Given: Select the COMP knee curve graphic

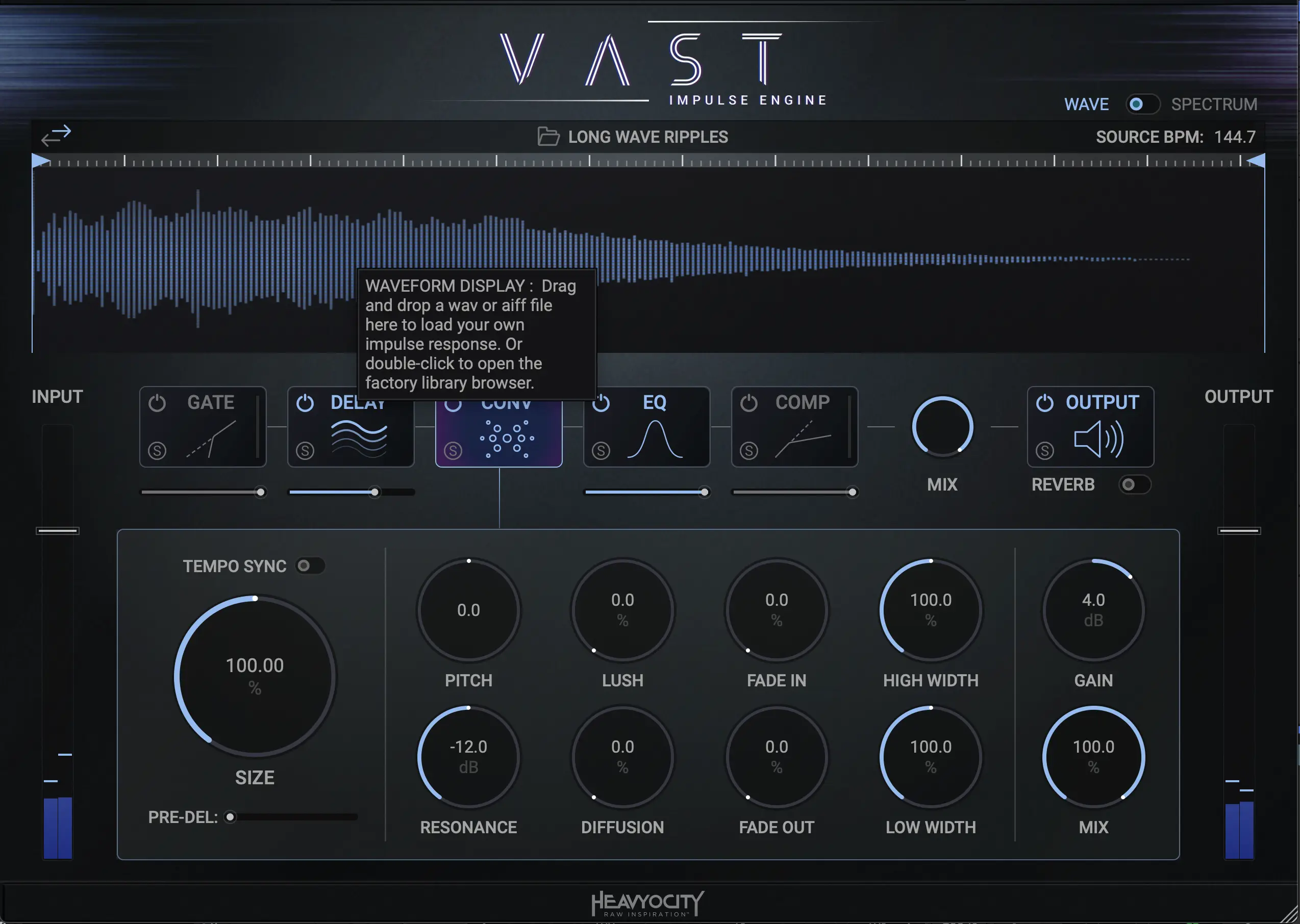Looking at the screenshot, I should coord(803,439).
